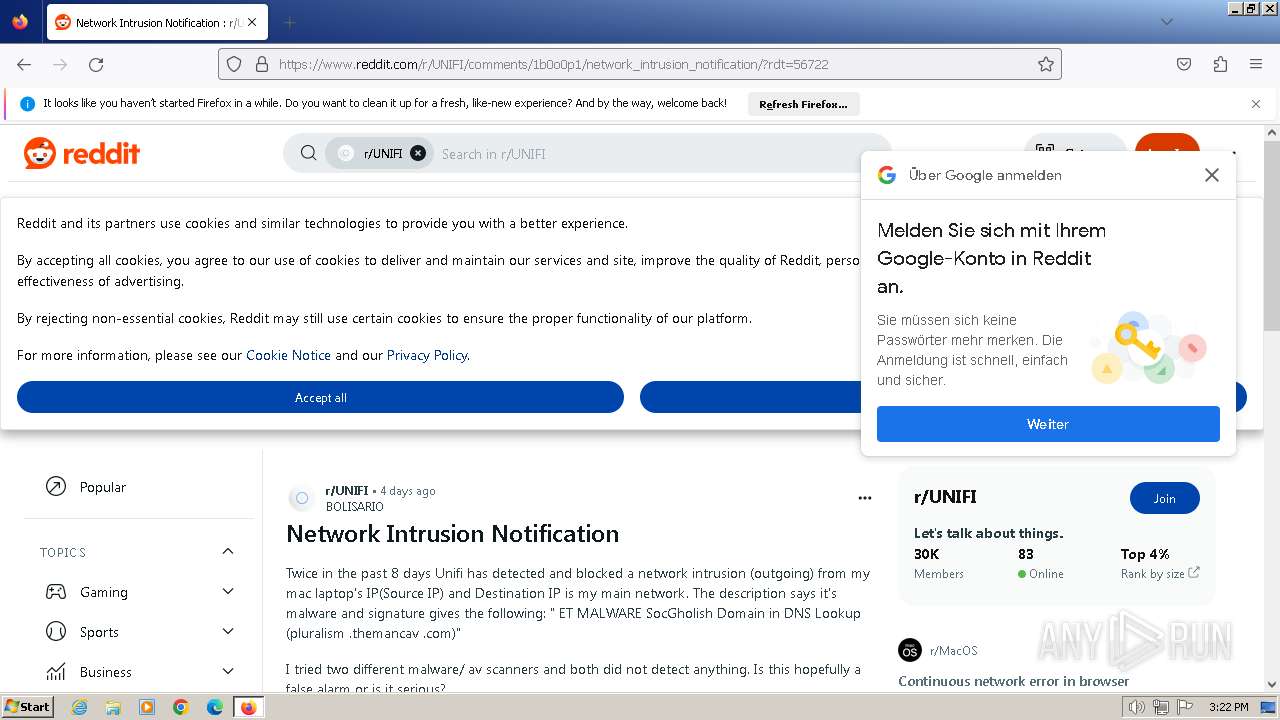
Task: Accept all cookies
Action: 320,397
